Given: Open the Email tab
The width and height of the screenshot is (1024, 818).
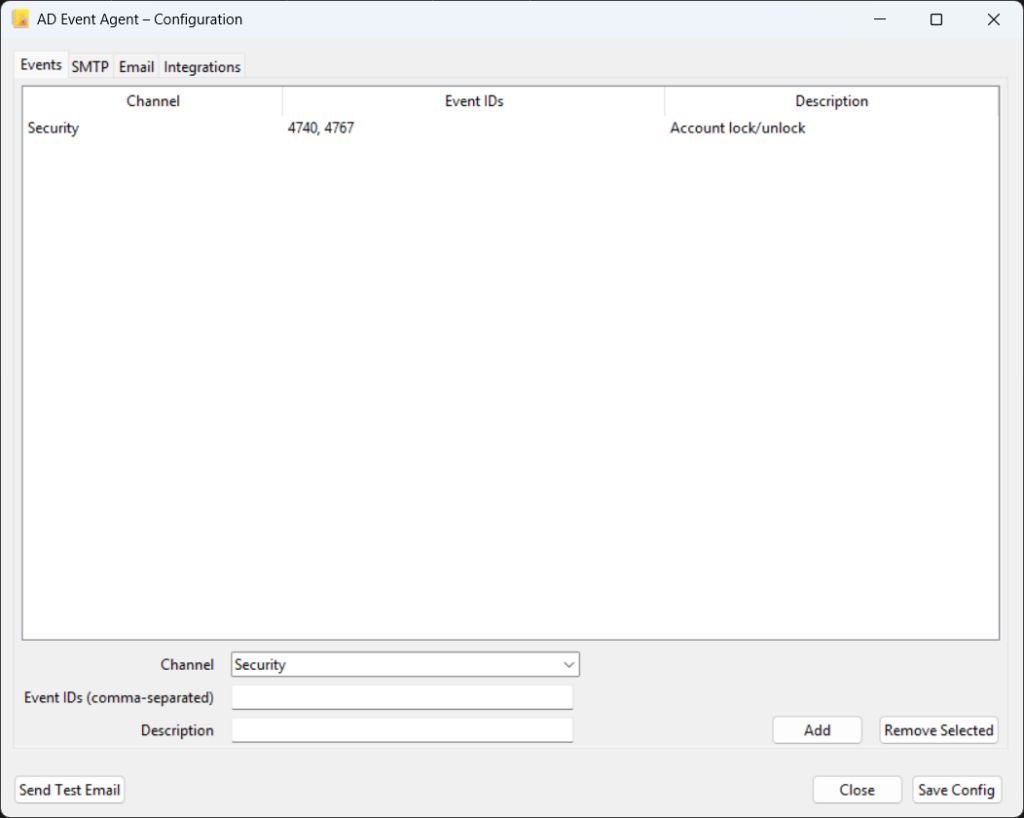Looking at the screenshot, I should (x=136, y=67).
